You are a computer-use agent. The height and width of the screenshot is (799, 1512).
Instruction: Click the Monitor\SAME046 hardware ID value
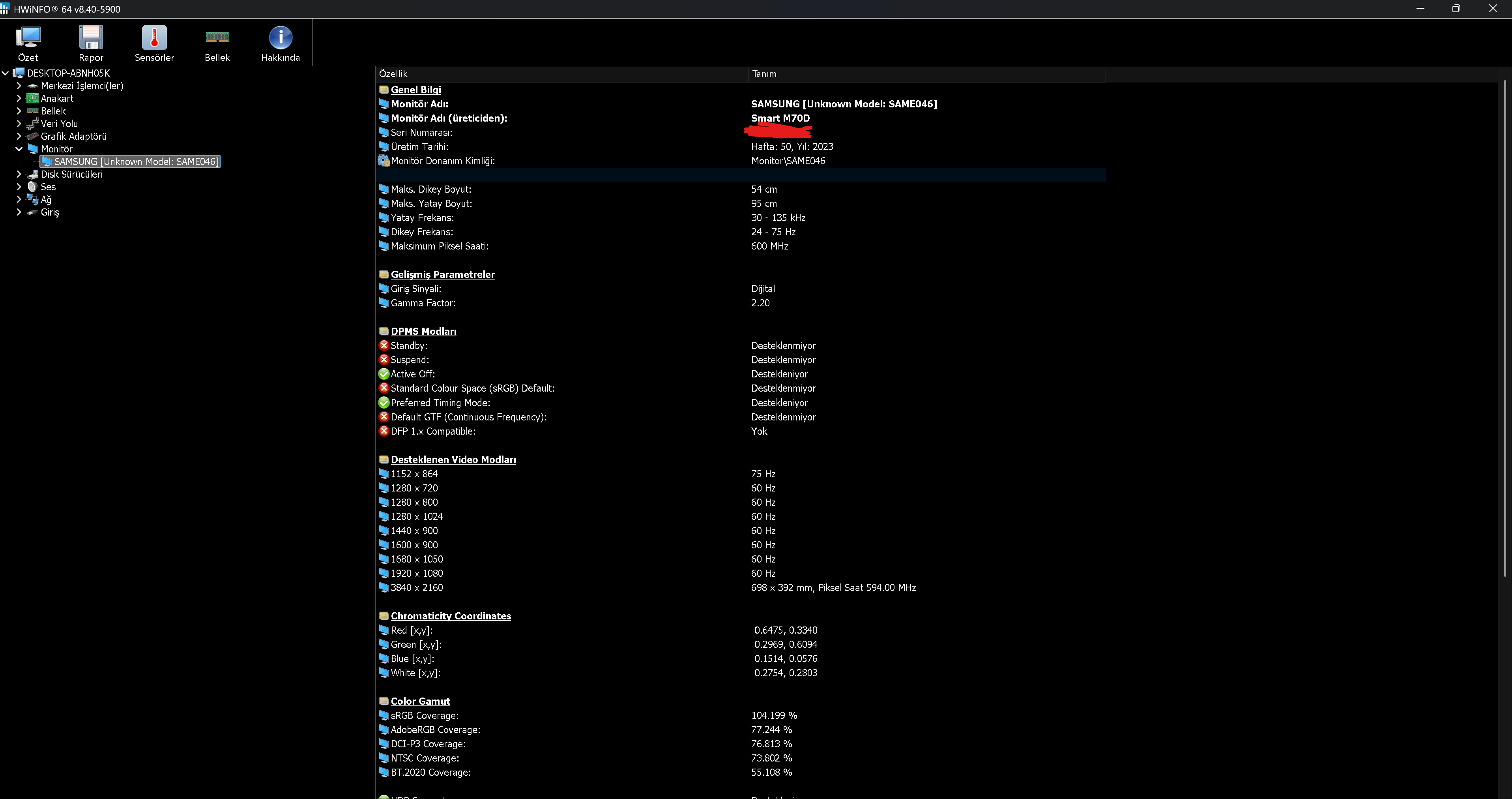coord(788,161)
